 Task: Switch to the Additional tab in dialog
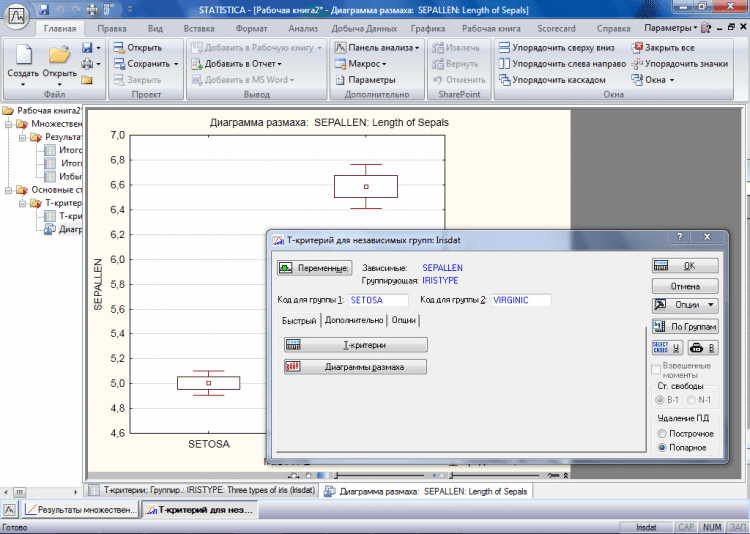point(354,320)
